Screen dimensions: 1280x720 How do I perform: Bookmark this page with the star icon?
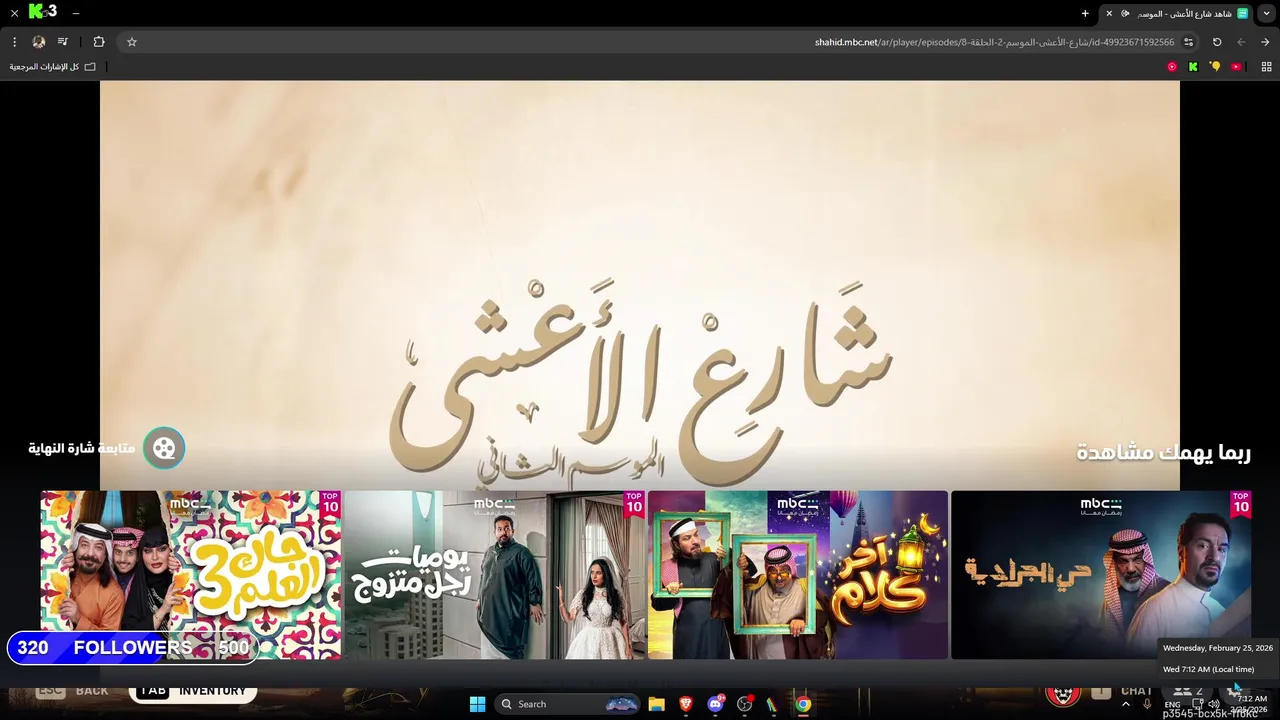131,42
